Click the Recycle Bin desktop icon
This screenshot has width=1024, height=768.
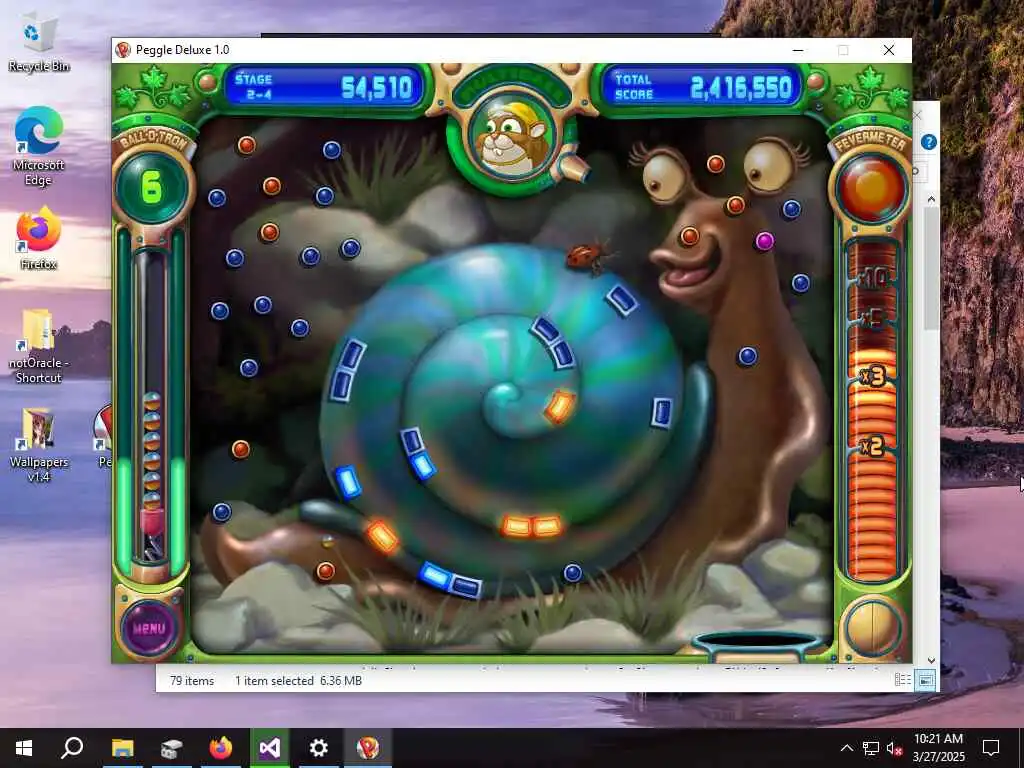[x=39, y=42]
